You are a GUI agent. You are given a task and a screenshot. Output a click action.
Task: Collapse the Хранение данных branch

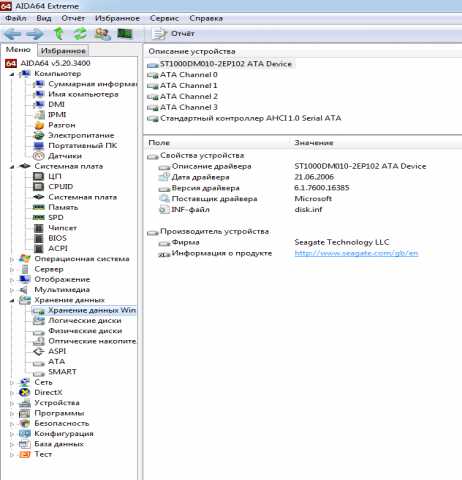(x=12, y=300)
